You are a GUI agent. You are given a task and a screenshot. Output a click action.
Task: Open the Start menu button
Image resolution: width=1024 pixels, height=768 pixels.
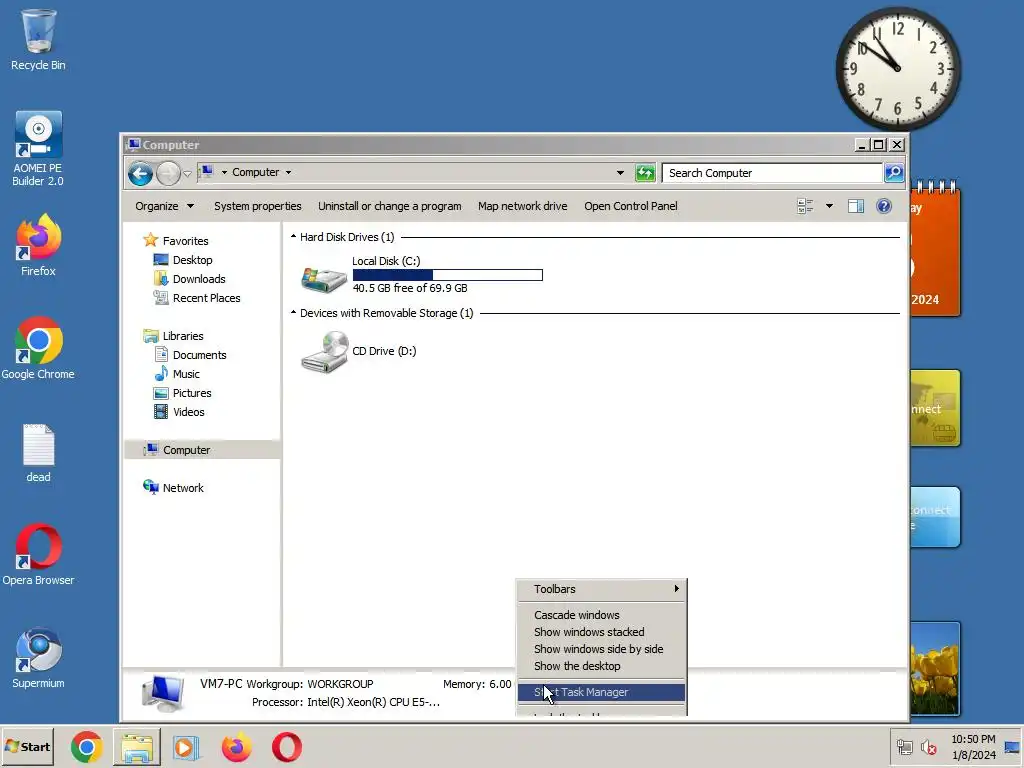27,747
